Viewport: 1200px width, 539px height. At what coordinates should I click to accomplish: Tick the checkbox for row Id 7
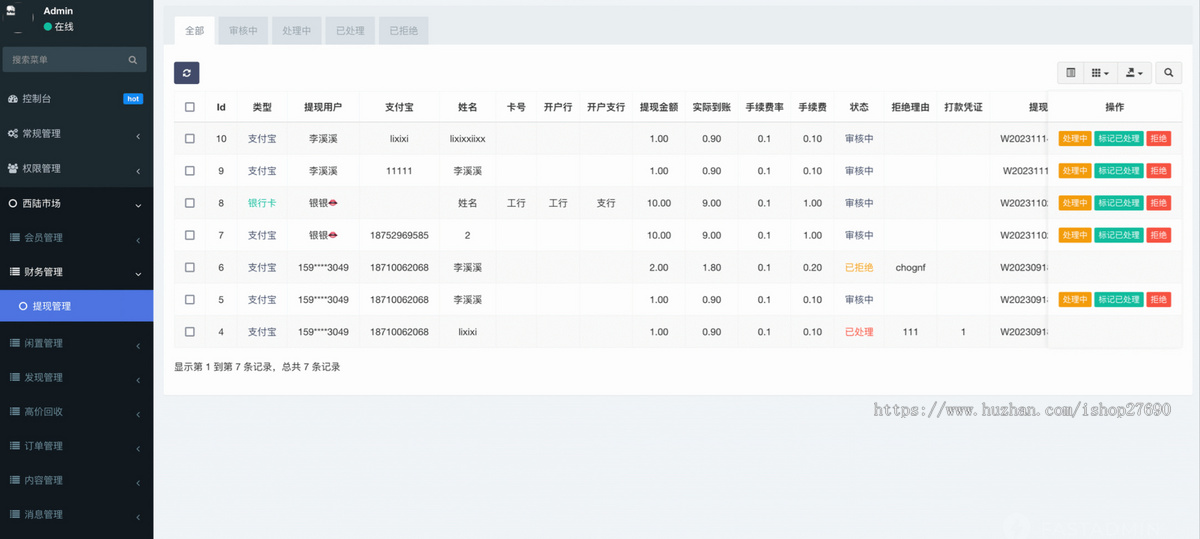tap(190, 235)
